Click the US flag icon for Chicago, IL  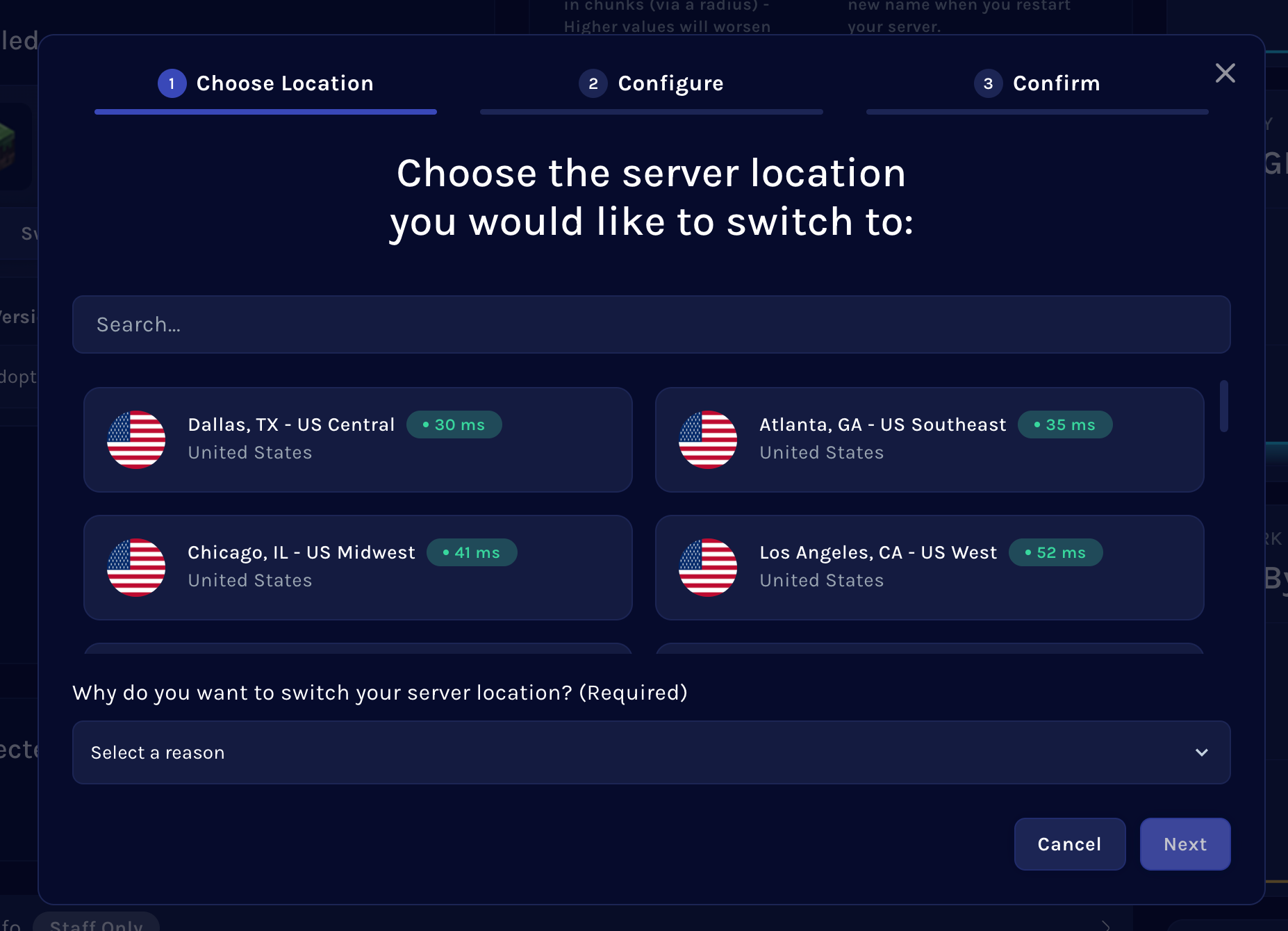(136, 567)
